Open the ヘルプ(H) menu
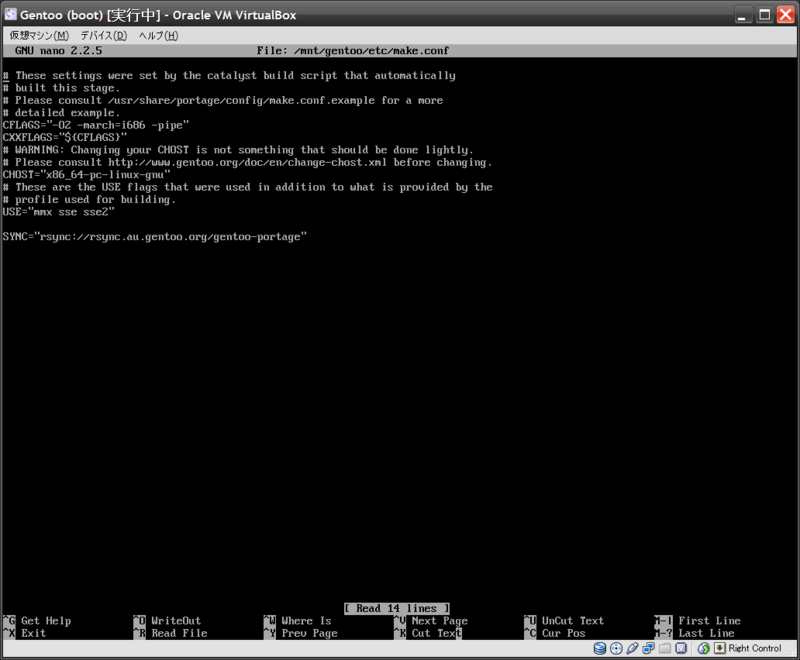This screenshot has width=800, height=660. pos(159,35)
